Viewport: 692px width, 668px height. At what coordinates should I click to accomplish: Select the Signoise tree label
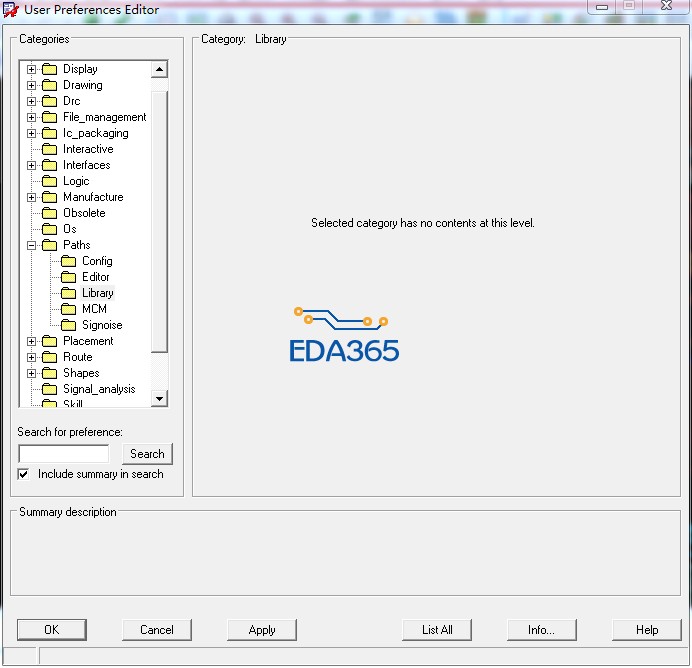tap(102, 325)
